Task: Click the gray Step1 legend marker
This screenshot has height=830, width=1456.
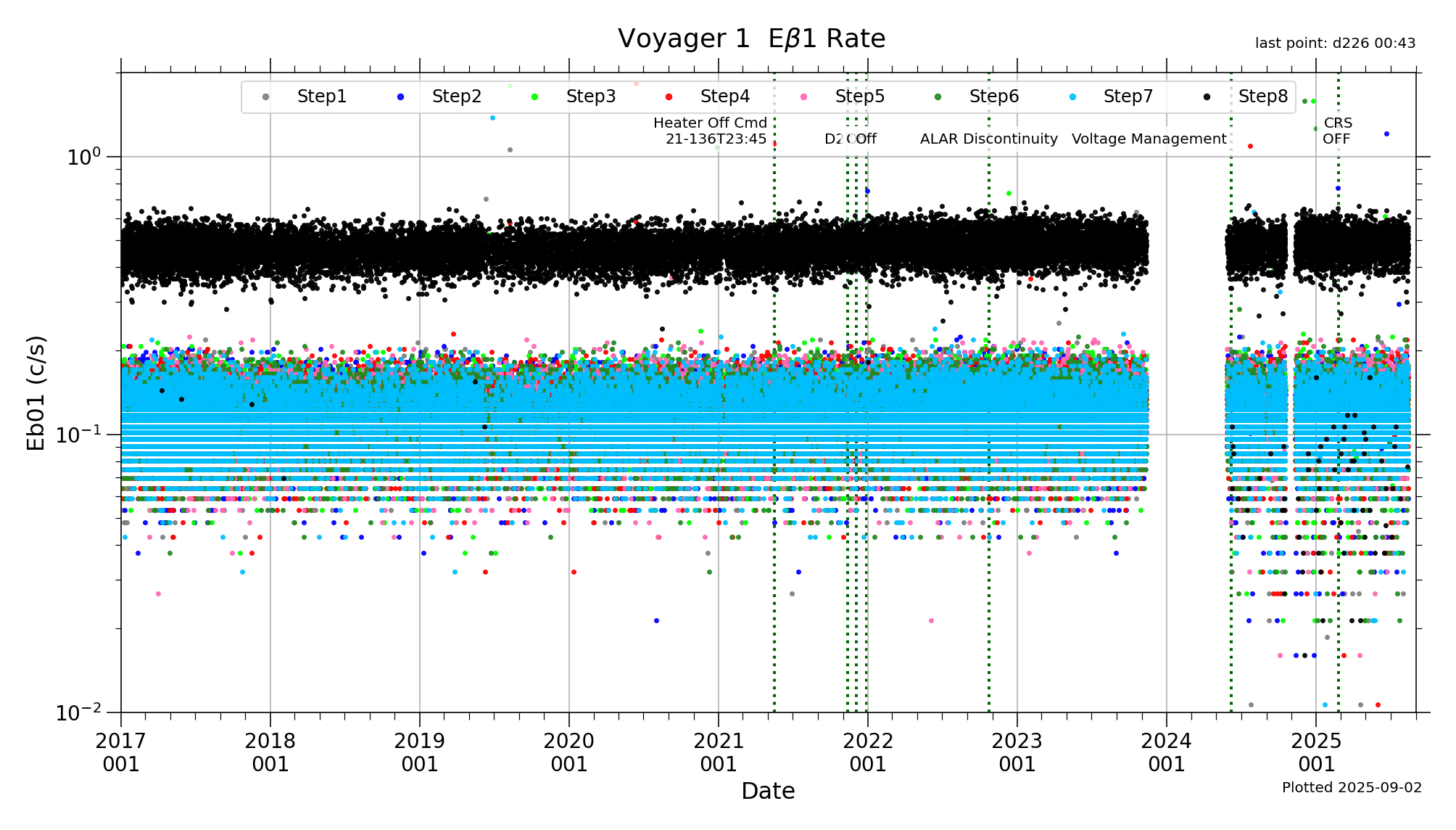Action: 265,97
